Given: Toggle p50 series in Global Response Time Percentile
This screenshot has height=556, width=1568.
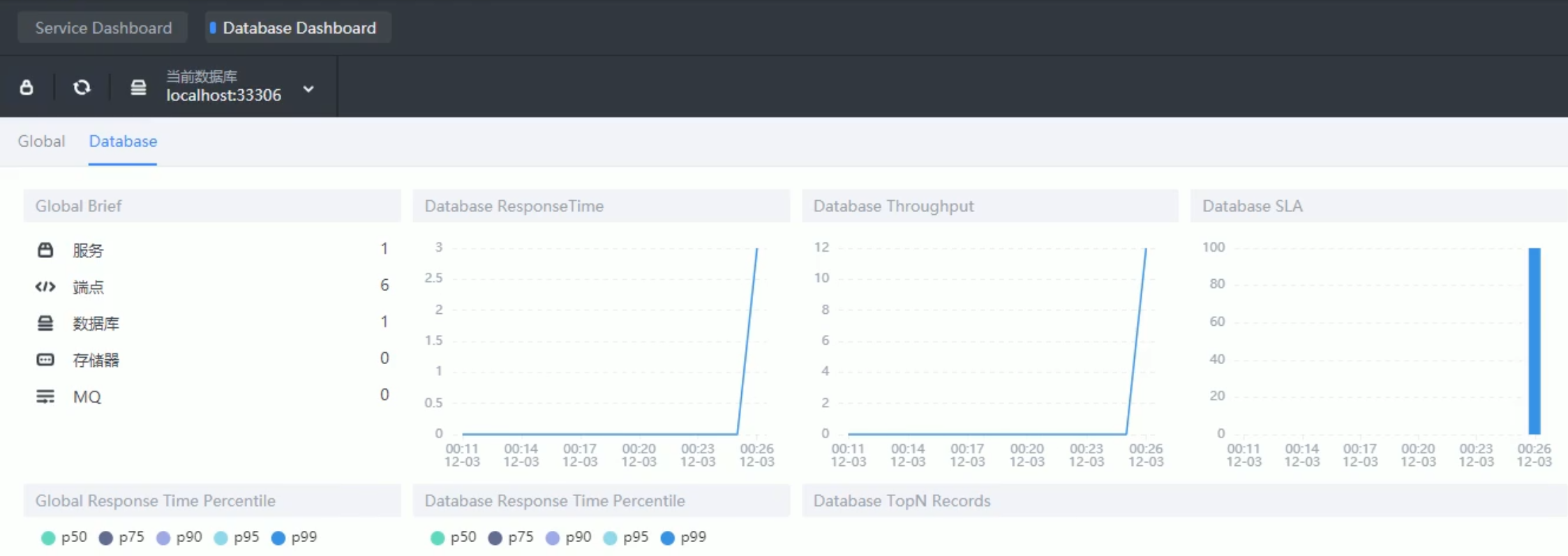Looking at the screenshot, I should [64, 537].
